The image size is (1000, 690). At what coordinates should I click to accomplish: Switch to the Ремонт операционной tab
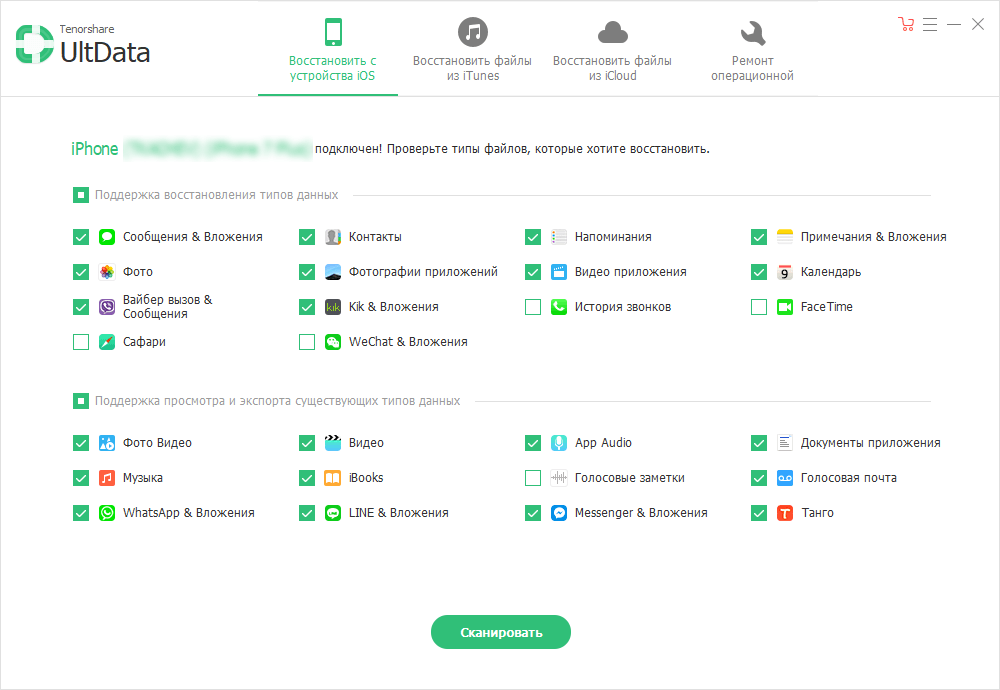(752, 50)
